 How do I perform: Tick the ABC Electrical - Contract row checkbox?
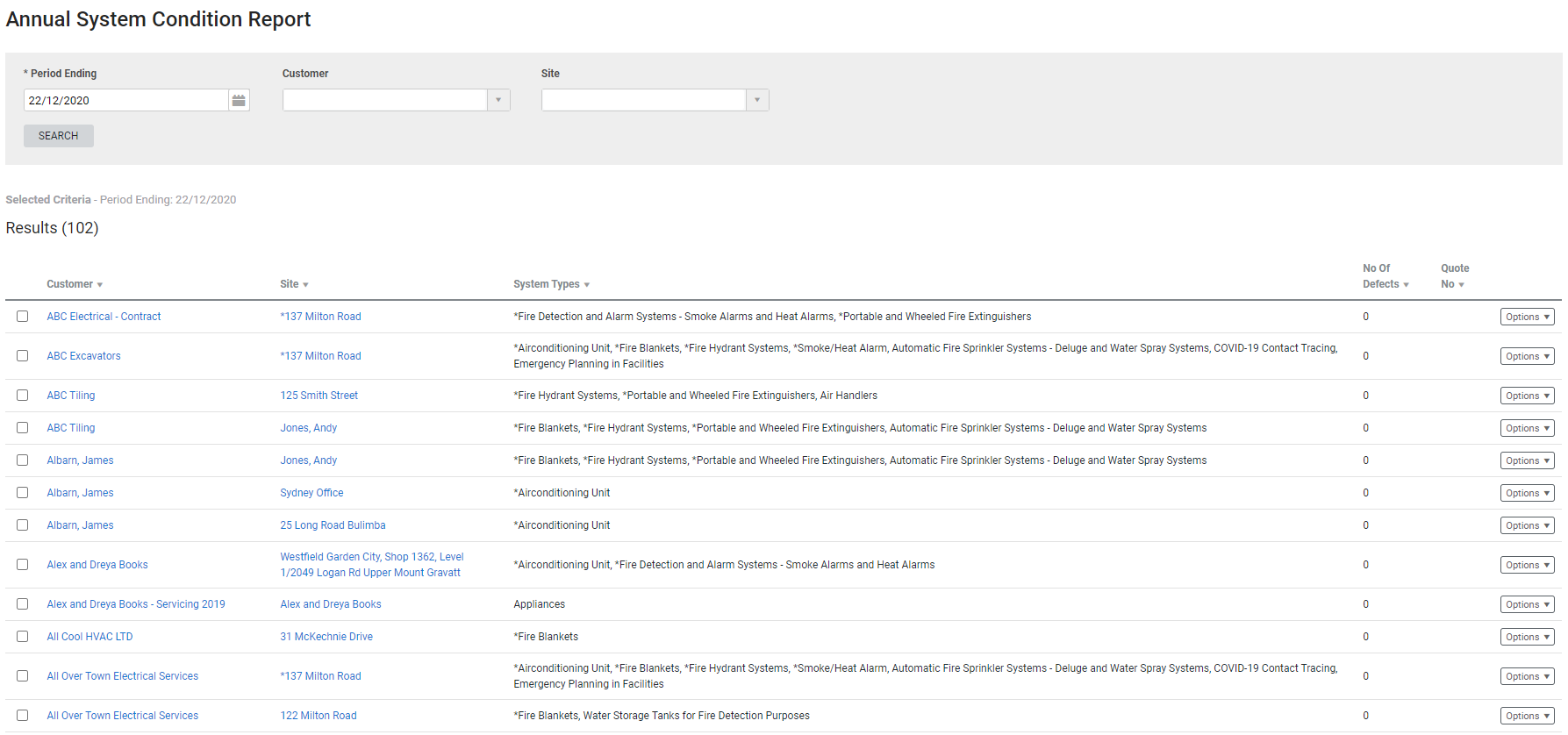click(23, 317)
